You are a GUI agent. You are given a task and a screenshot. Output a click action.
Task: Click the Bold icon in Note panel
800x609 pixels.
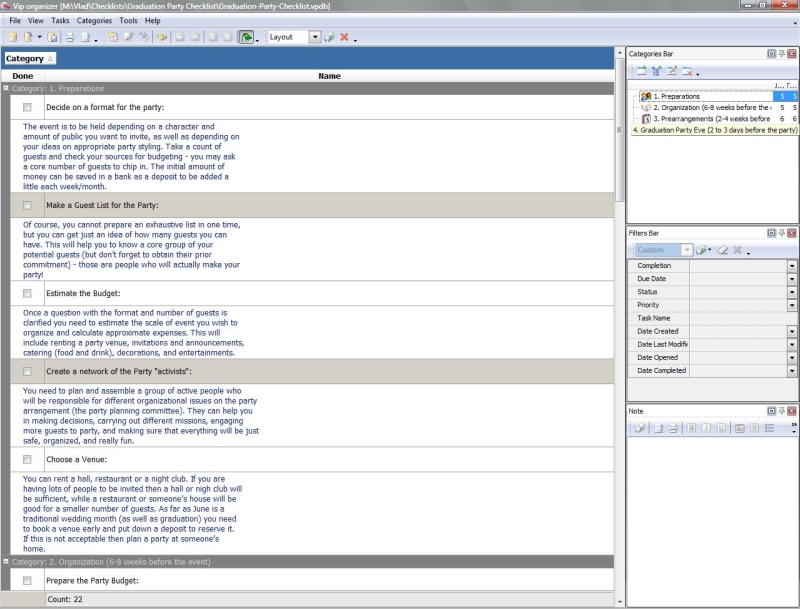690,428
